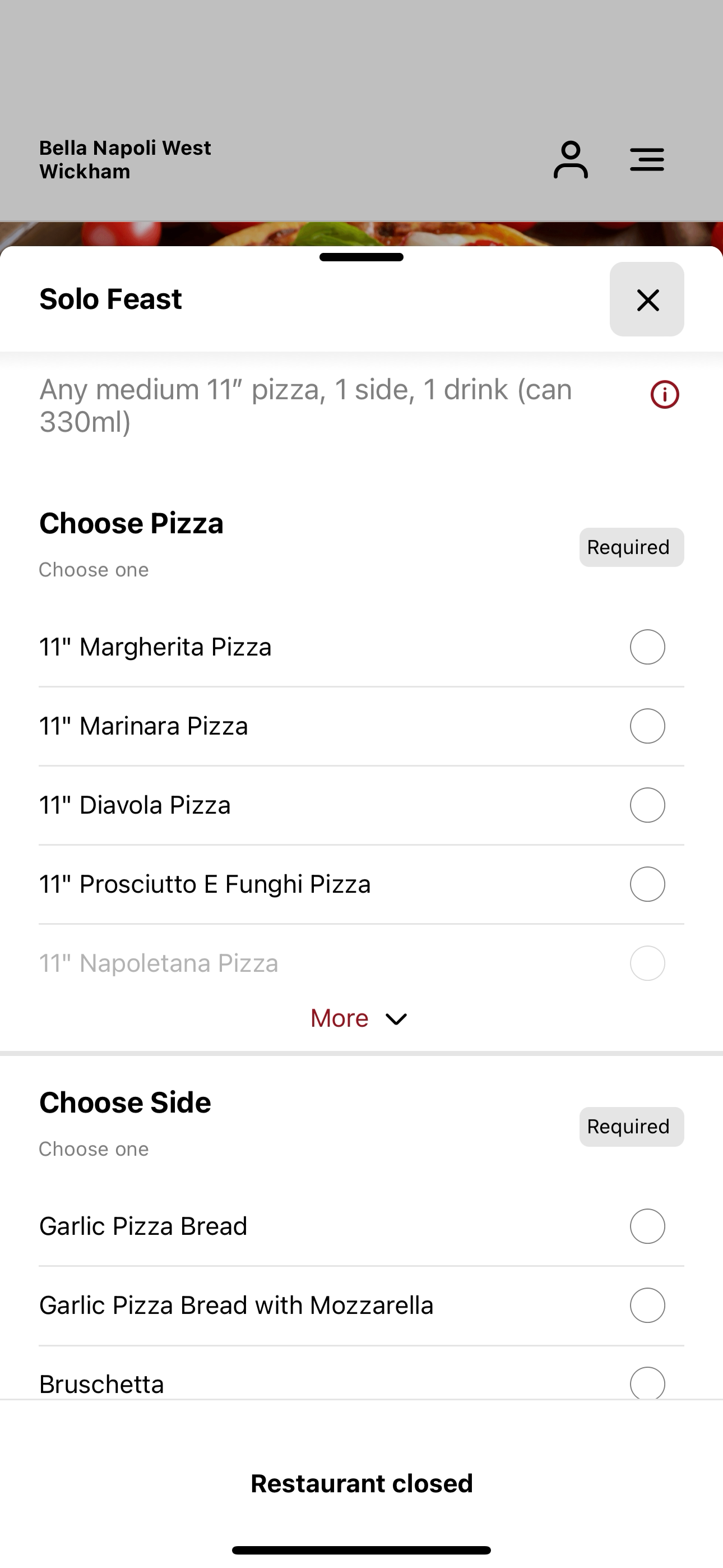This screenshot has height=1568, width=723.
Task: Pick 11" Prosciutto E Funghi Pizza
Action: tap(361, 884)
